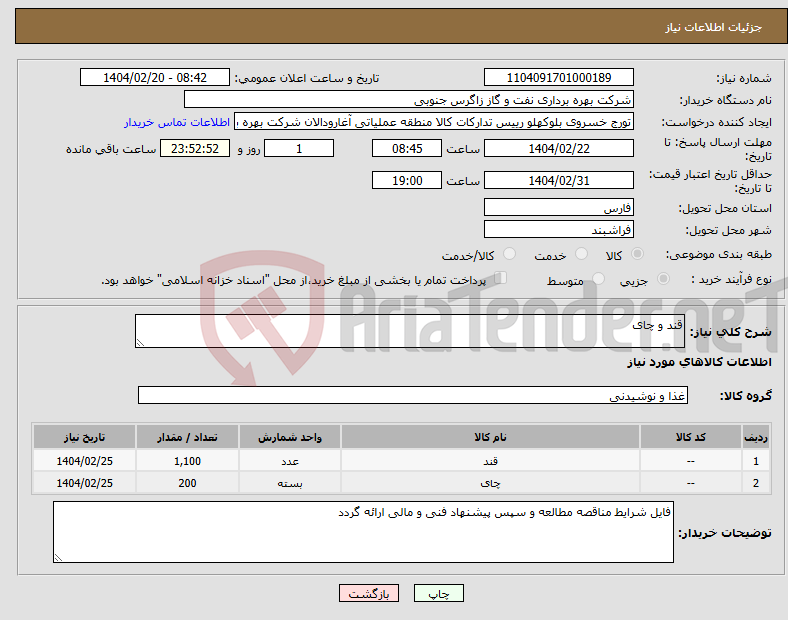Click the تاریخ نیاز column header
Viewport: 788px width, 620px height.
point(84,437)
